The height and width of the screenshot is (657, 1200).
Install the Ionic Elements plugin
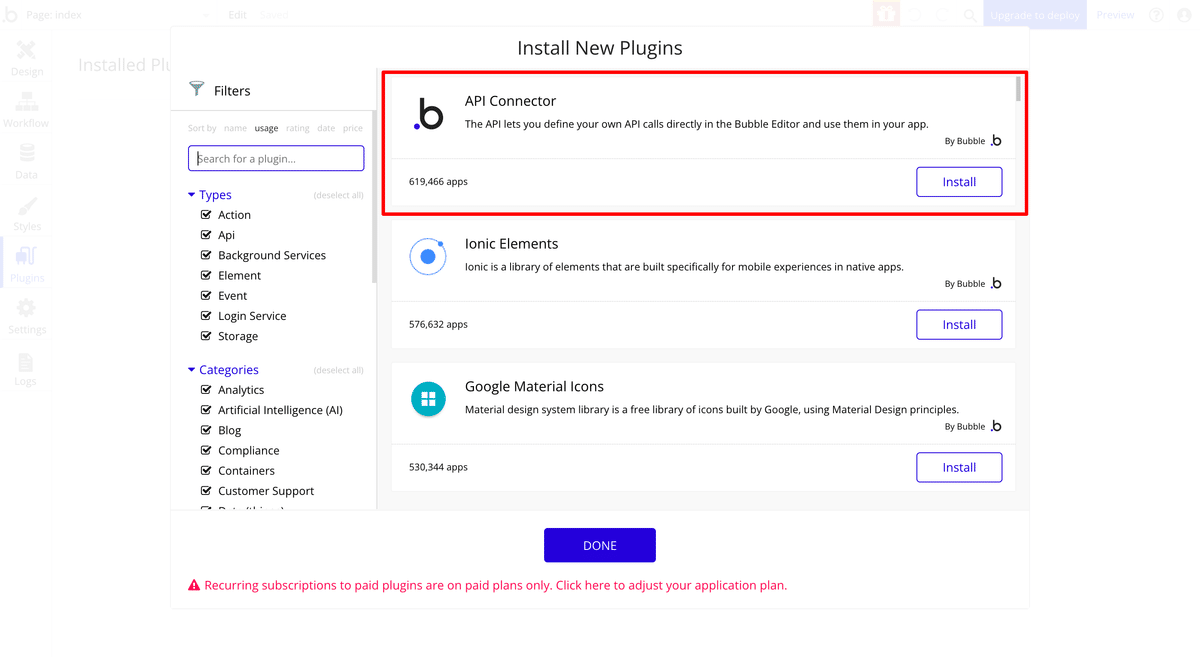coord(959,325)
